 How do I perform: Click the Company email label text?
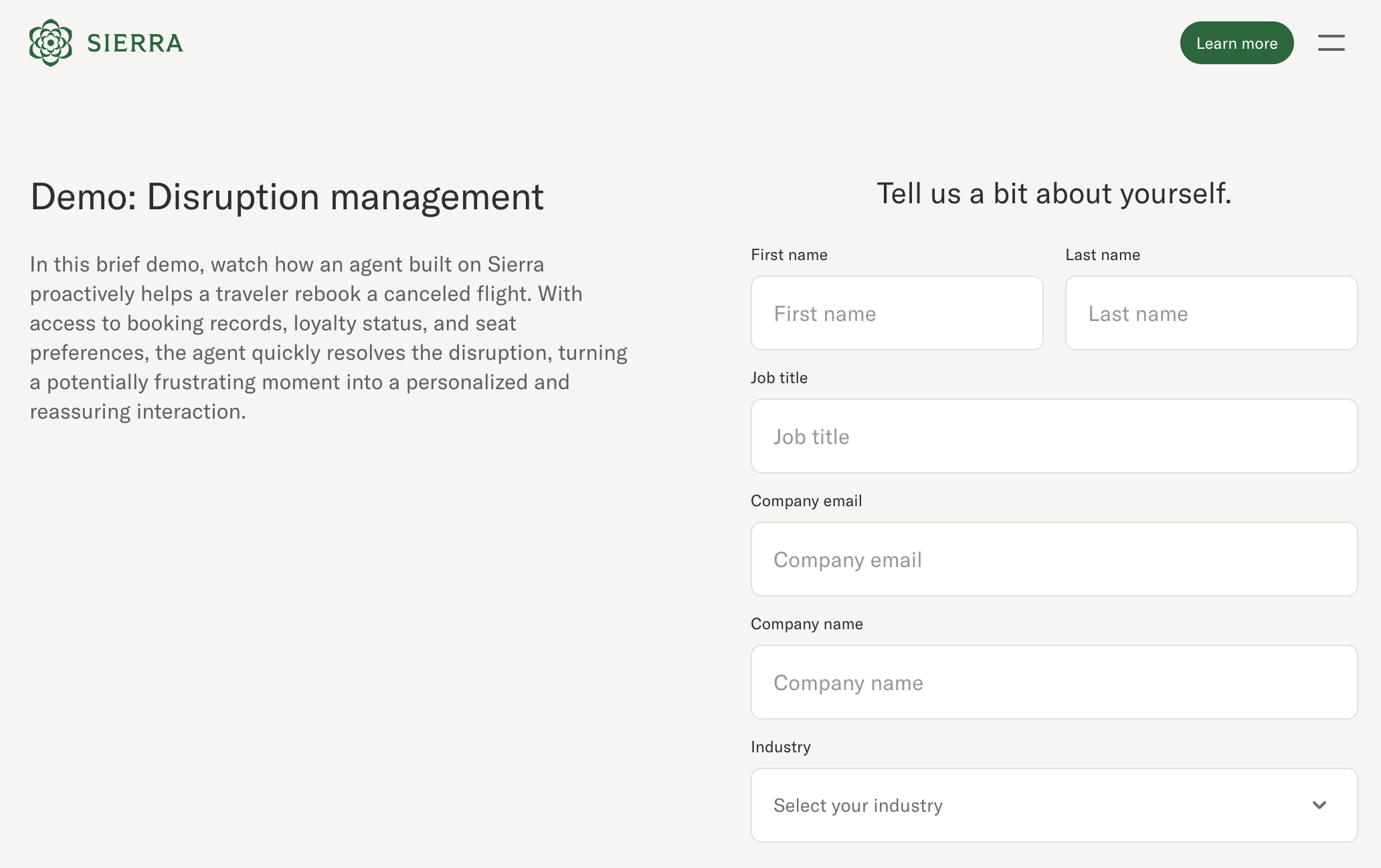click(806, 501)
